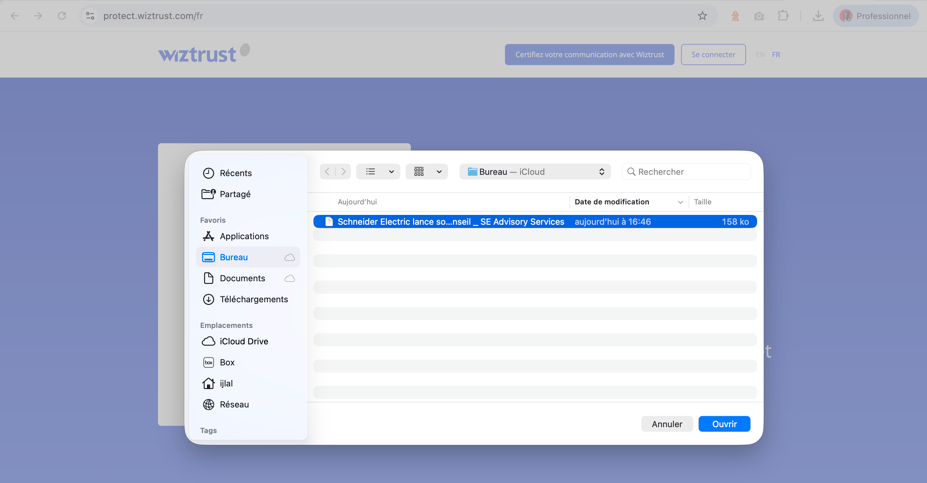The image size is (927, 483).
Task: Go forward with the dialog's forward arrow
Action: pos(343,171)
